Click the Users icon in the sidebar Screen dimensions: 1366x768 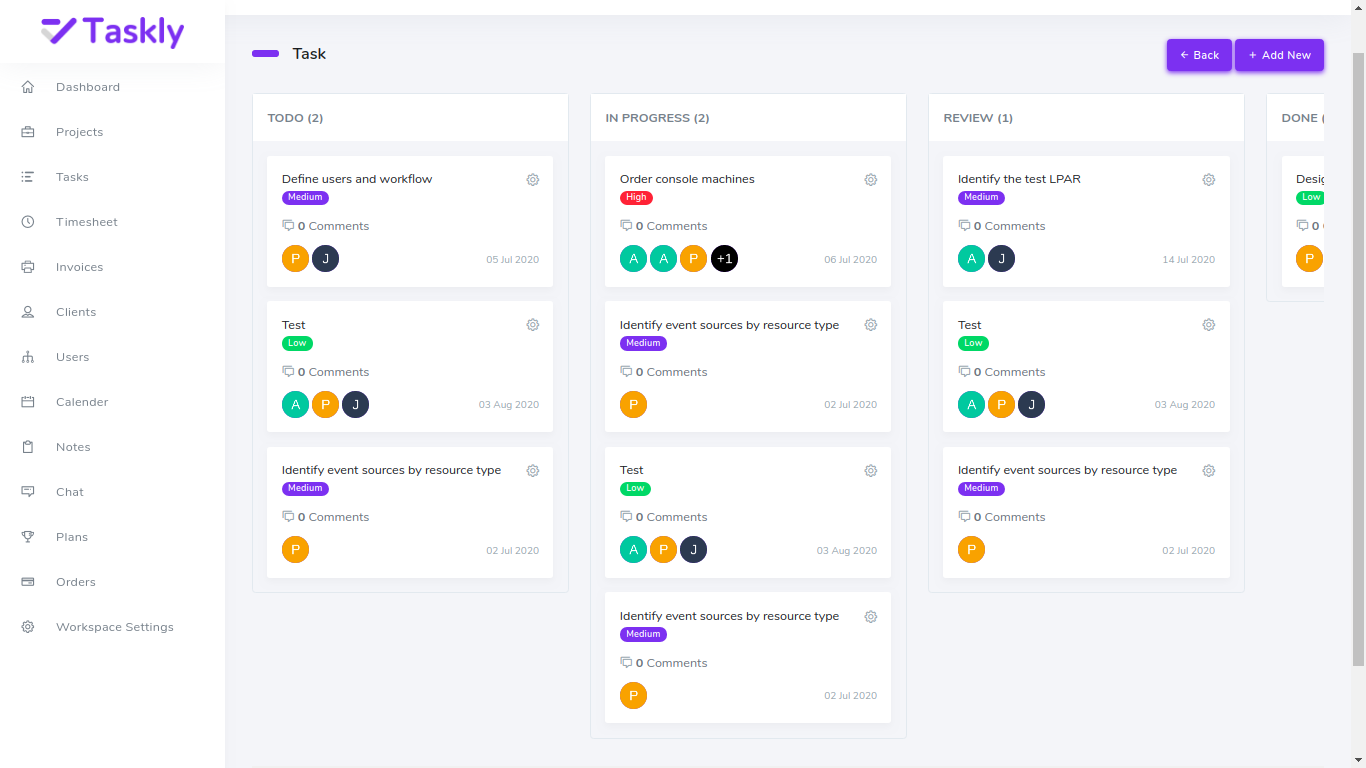(x=28, y=357)
